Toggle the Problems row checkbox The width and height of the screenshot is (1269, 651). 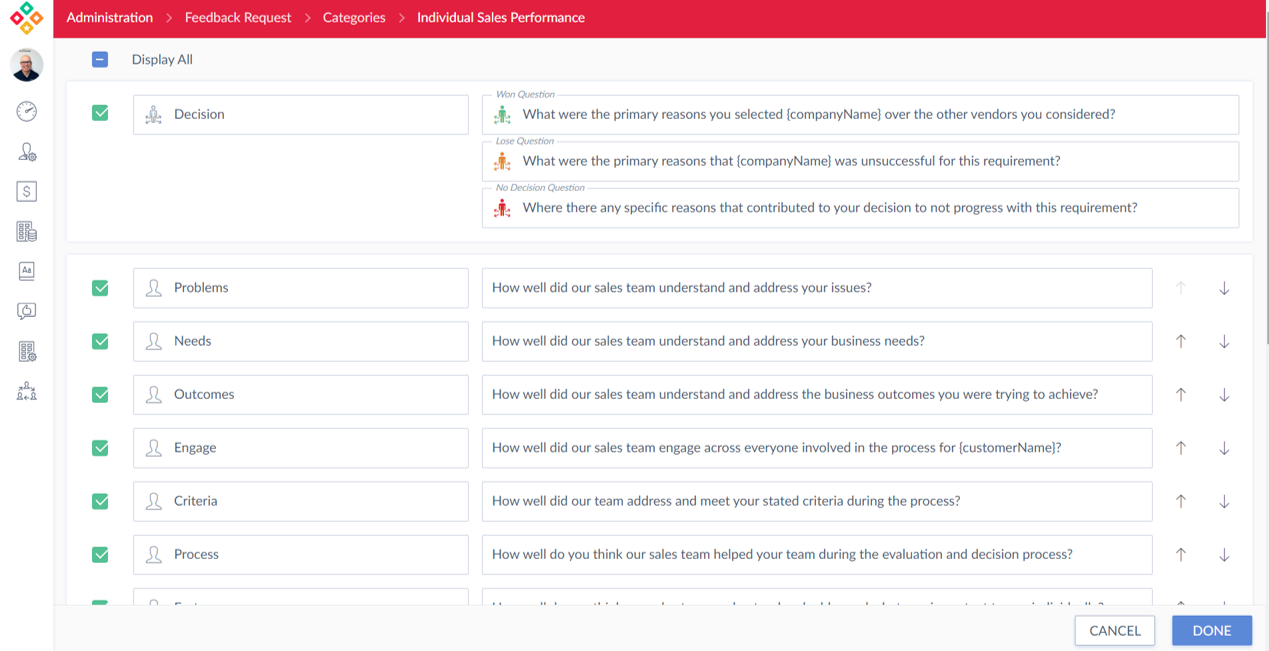click(x=100, y=288)
